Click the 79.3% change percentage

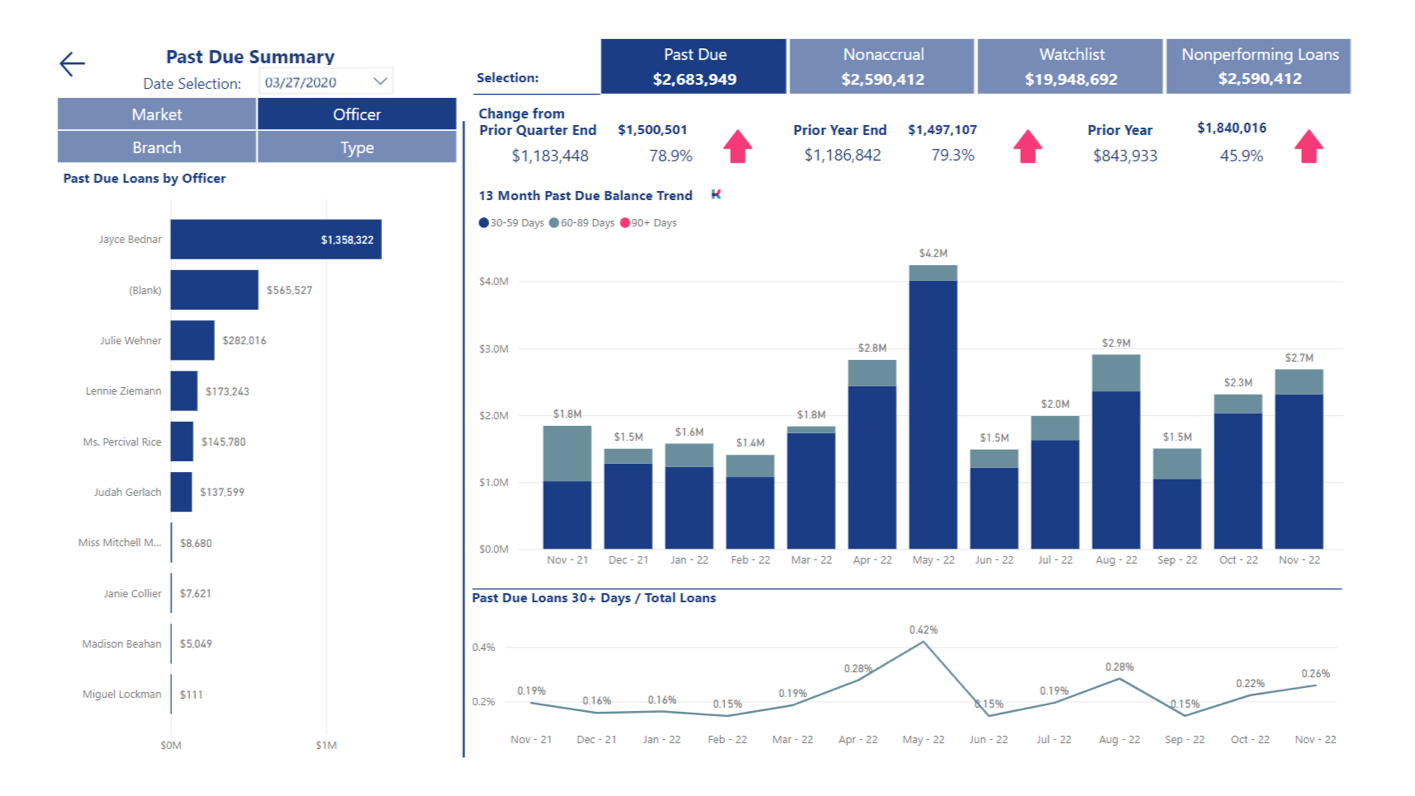[953, 156]
